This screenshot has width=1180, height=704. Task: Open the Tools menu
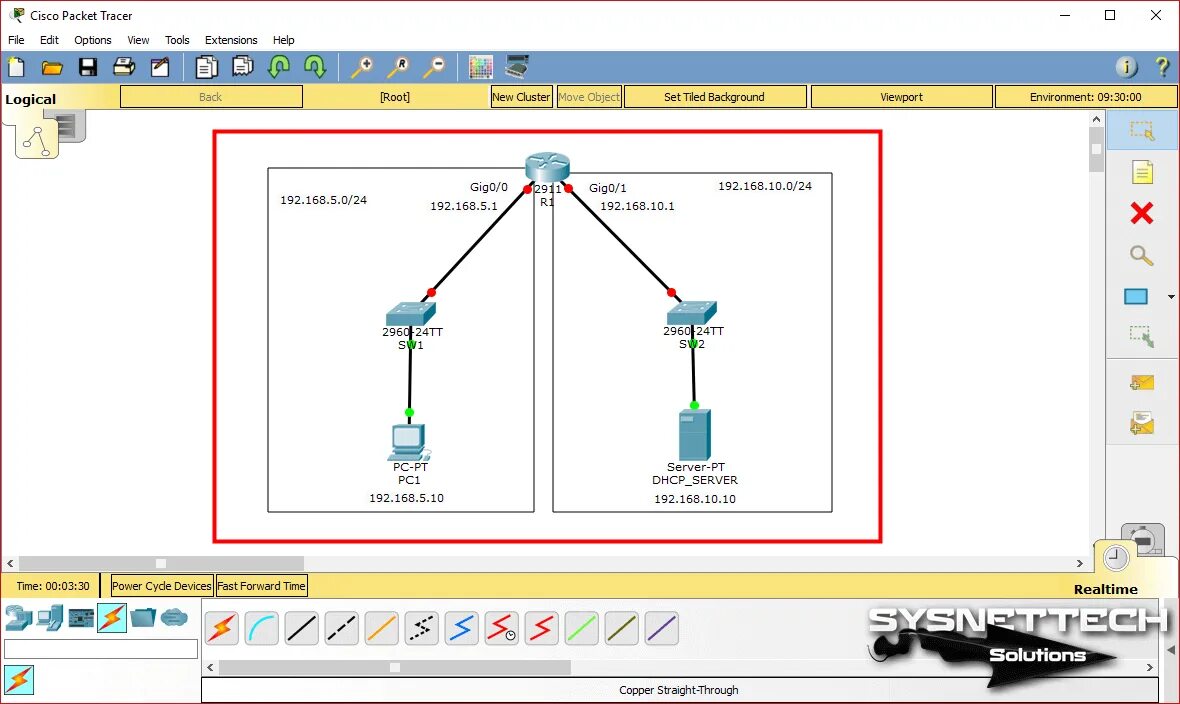click(x=177, y=40)
